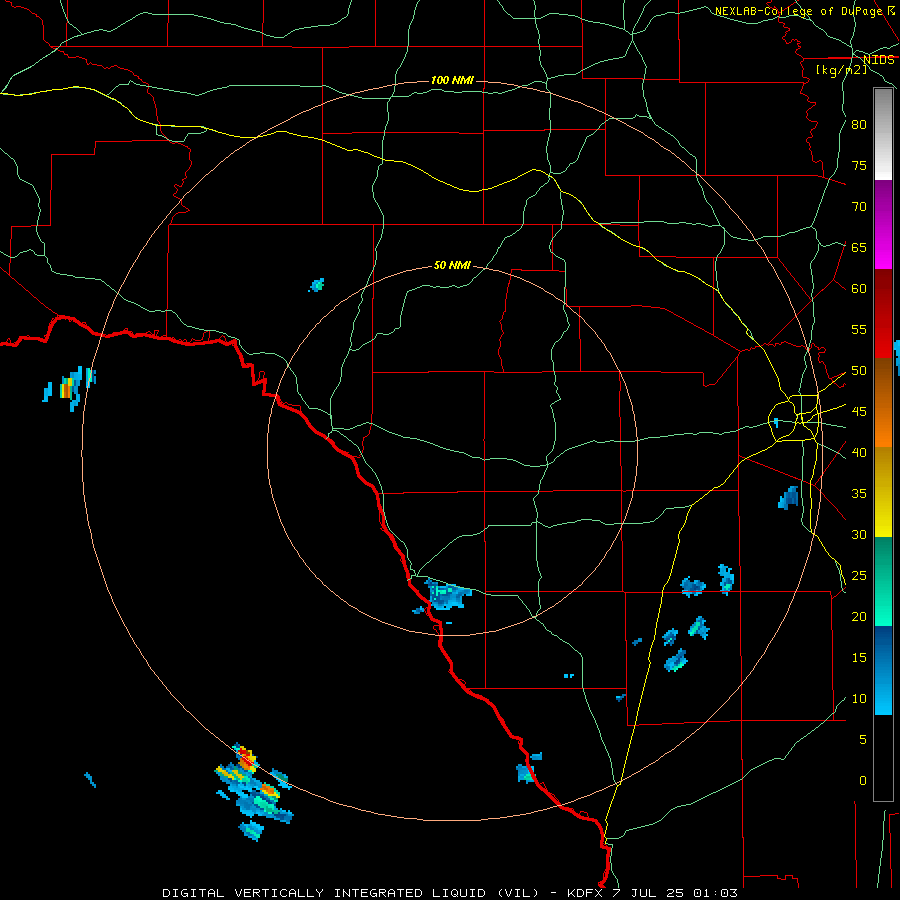The height and width of the screenshot is (900, 900).
Task: Choose the 25 label on the VIL scale
Action: click(x=859, y=576)
